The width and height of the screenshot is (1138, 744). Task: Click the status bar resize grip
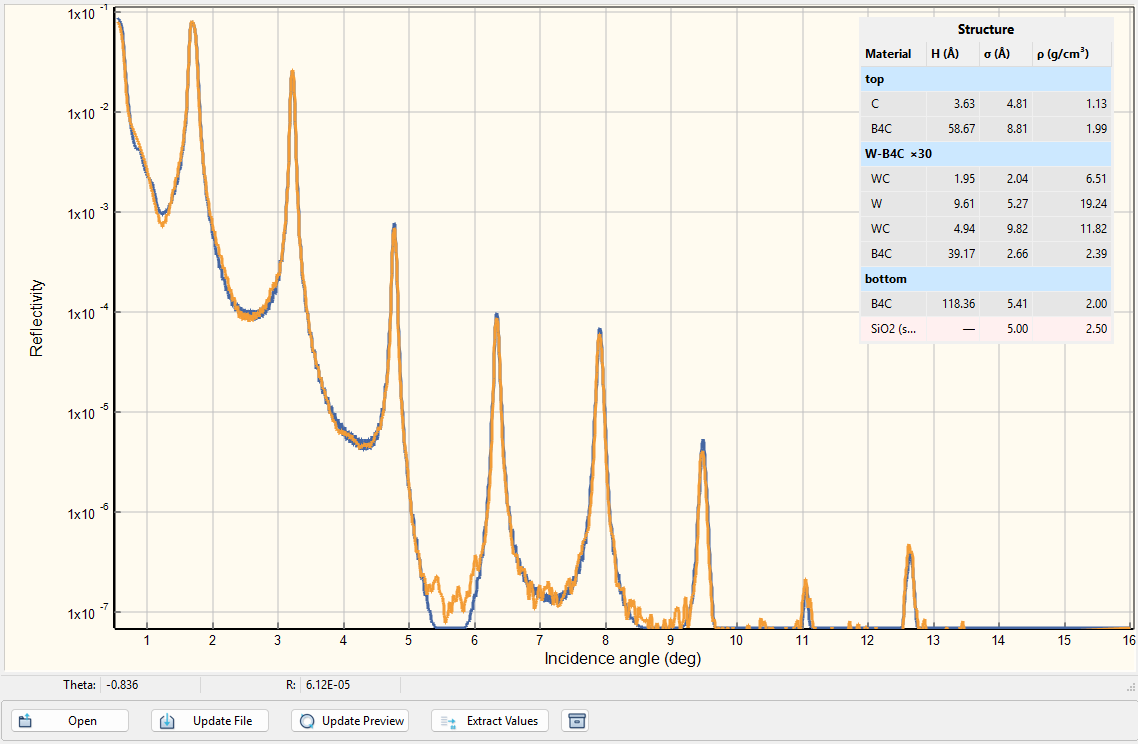pyautogui.click(x=1130, y=687)
